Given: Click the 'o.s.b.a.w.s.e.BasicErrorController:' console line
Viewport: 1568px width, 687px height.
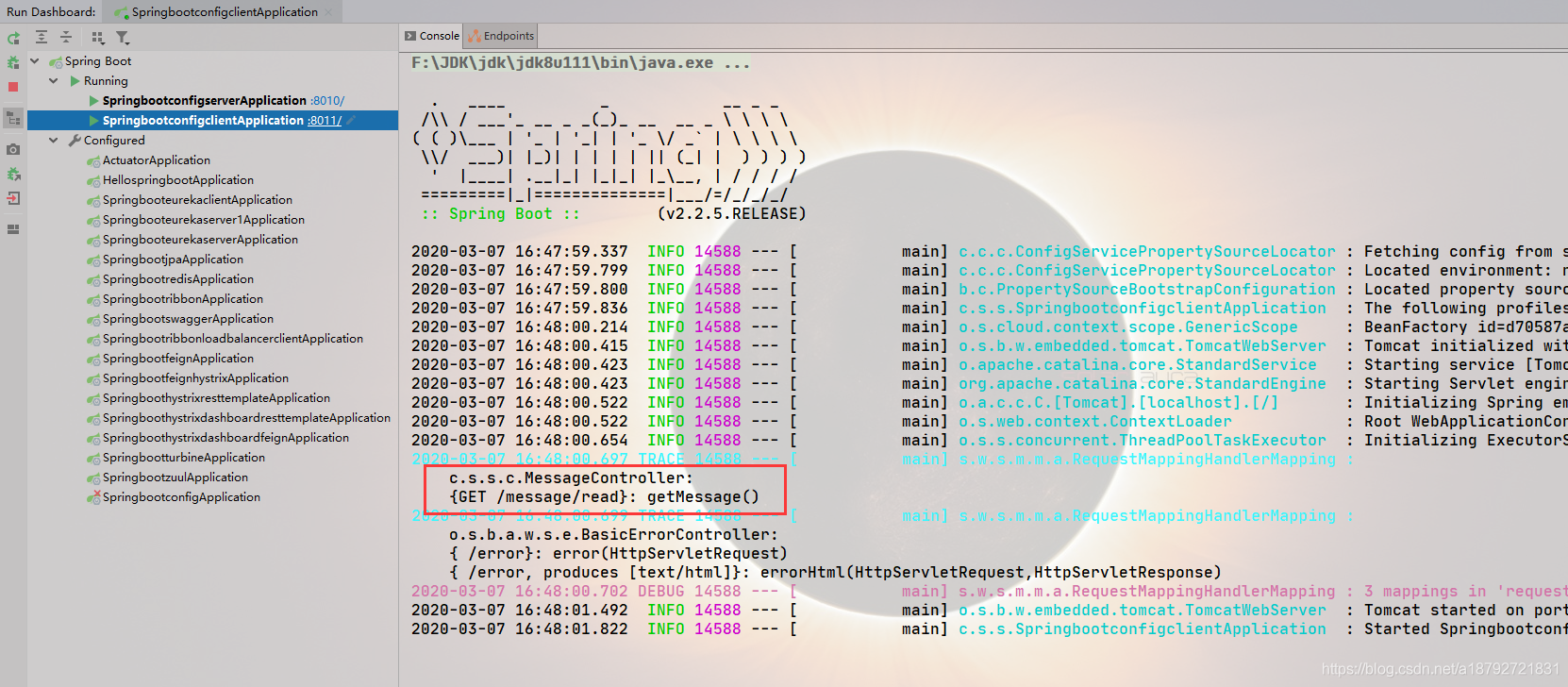Looking at the screenshot, I should (613, 535).
